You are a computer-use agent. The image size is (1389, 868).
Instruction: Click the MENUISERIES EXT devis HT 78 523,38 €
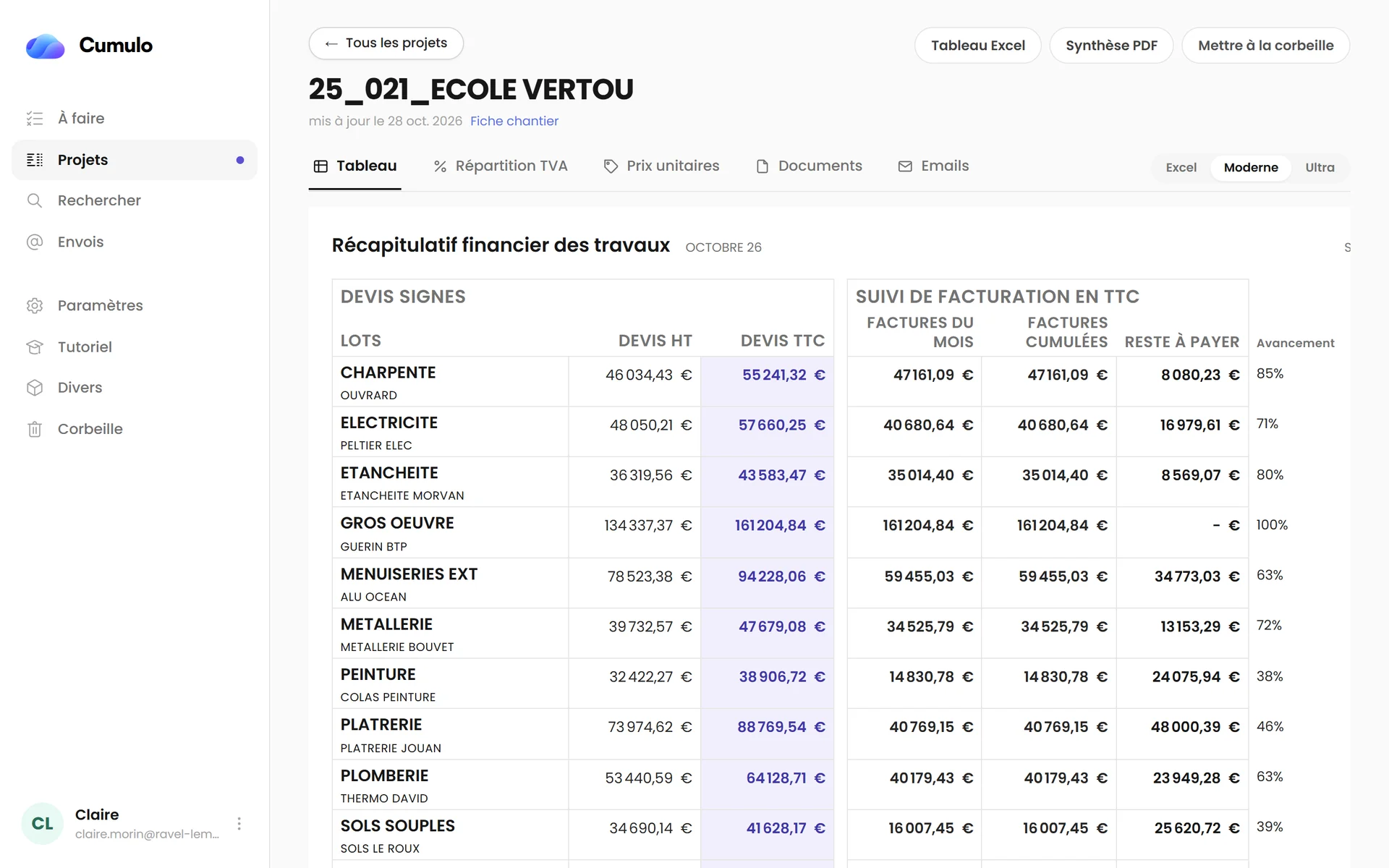[x=650, y=576]
